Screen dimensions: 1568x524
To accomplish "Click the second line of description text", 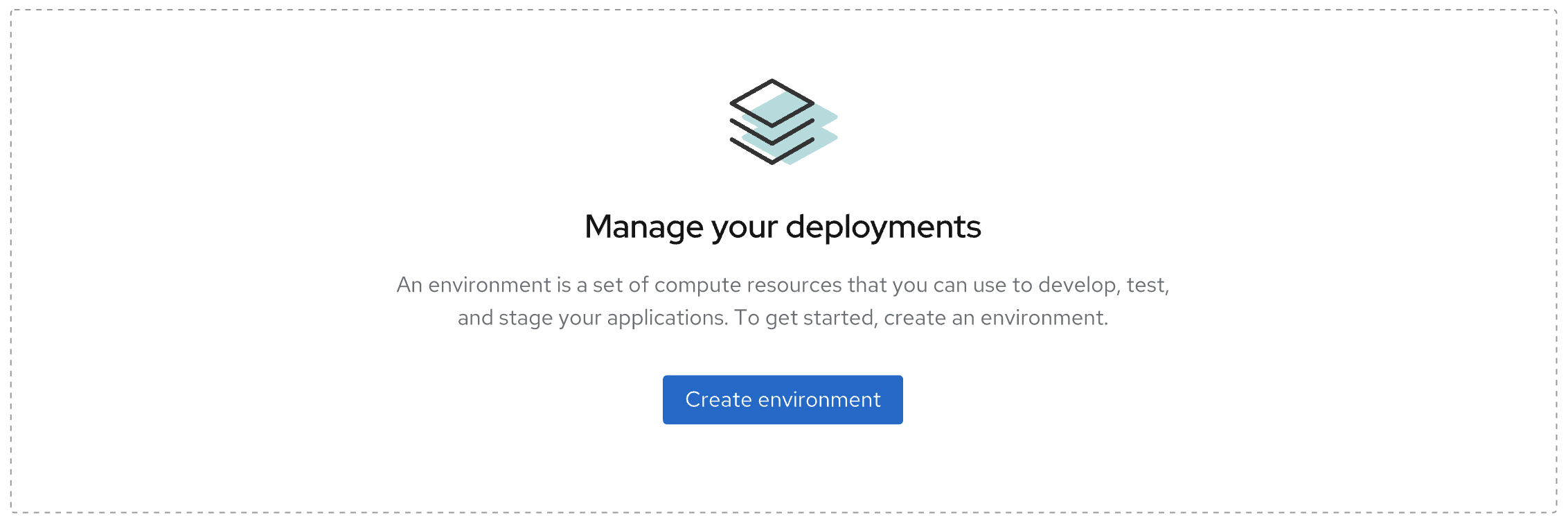I will tap(783, 317).
